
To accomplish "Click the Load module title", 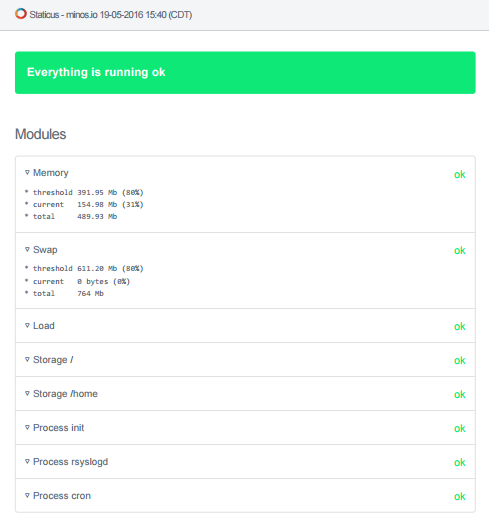I will click(44, 326).
